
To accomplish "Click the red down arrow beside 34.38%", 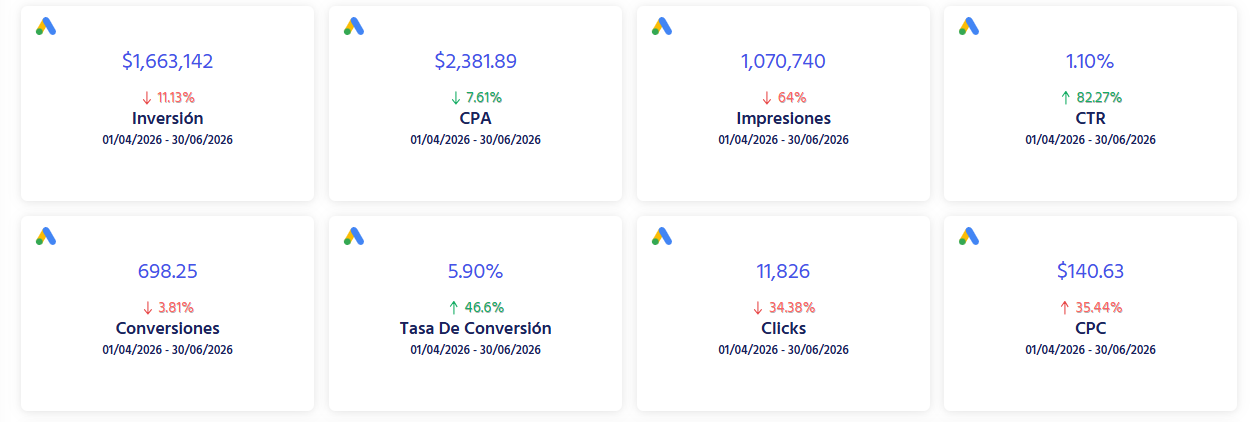I will point(758,308).
